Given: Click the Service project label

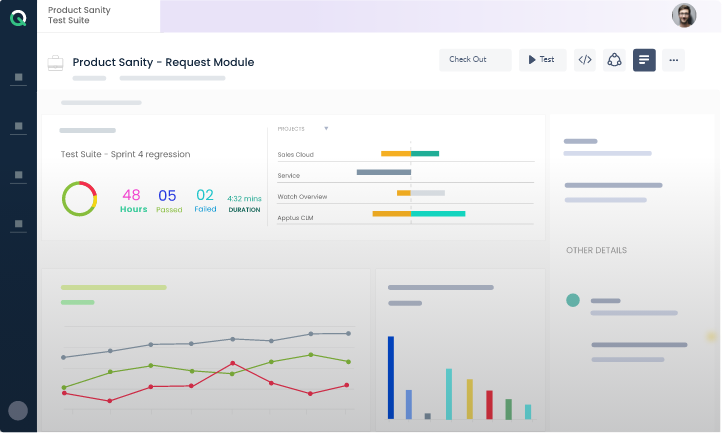Looking at the screenshot, I should coord(289,175).
